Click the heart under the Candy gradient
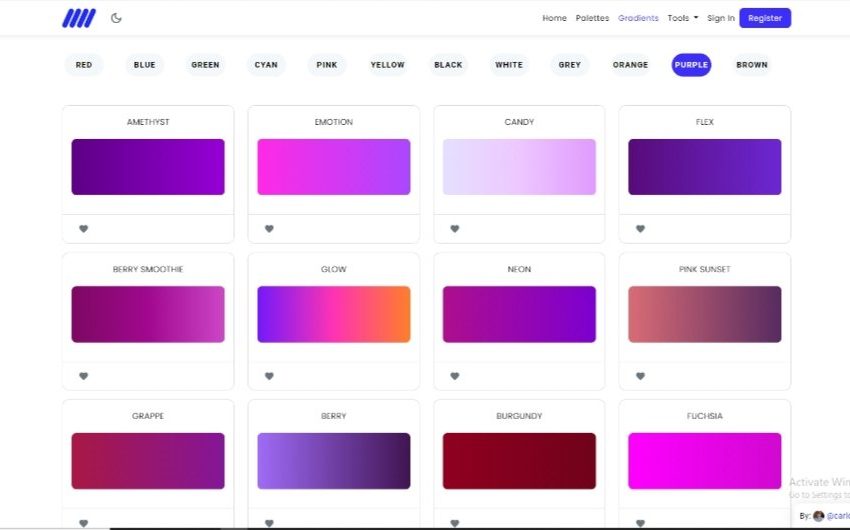This screenshot has height=530, width=850. [x=455, y=229]
